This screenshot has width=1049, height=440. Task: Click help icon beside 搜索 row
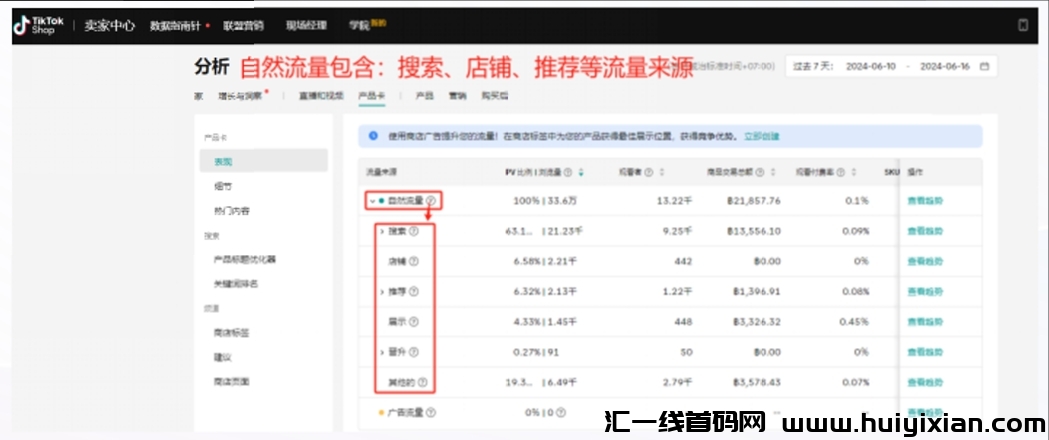(x=413, y=231)
